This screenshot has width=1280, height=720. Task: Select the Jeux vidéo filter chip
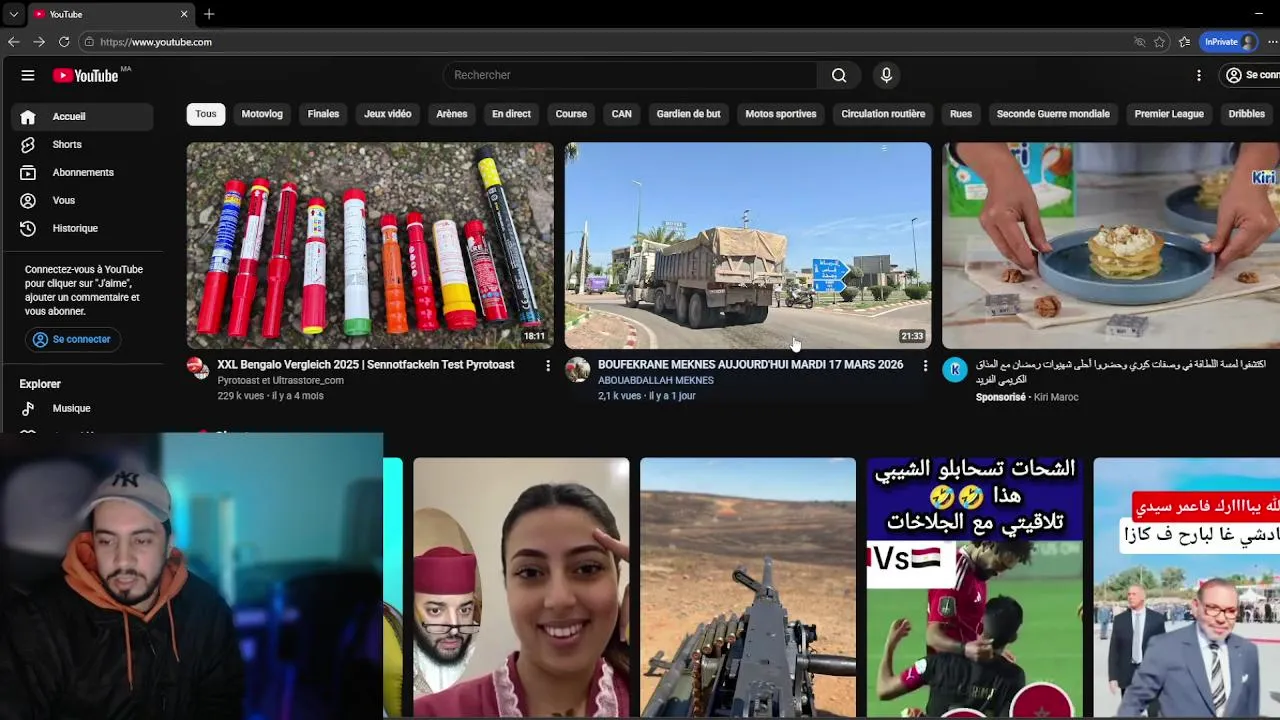point(388,114)
